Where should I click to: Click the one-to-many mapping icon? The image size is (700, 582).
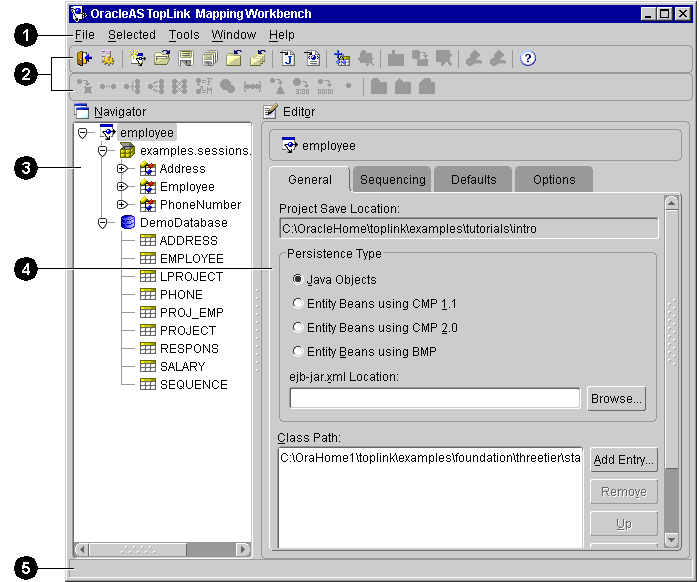coord(132,86)
